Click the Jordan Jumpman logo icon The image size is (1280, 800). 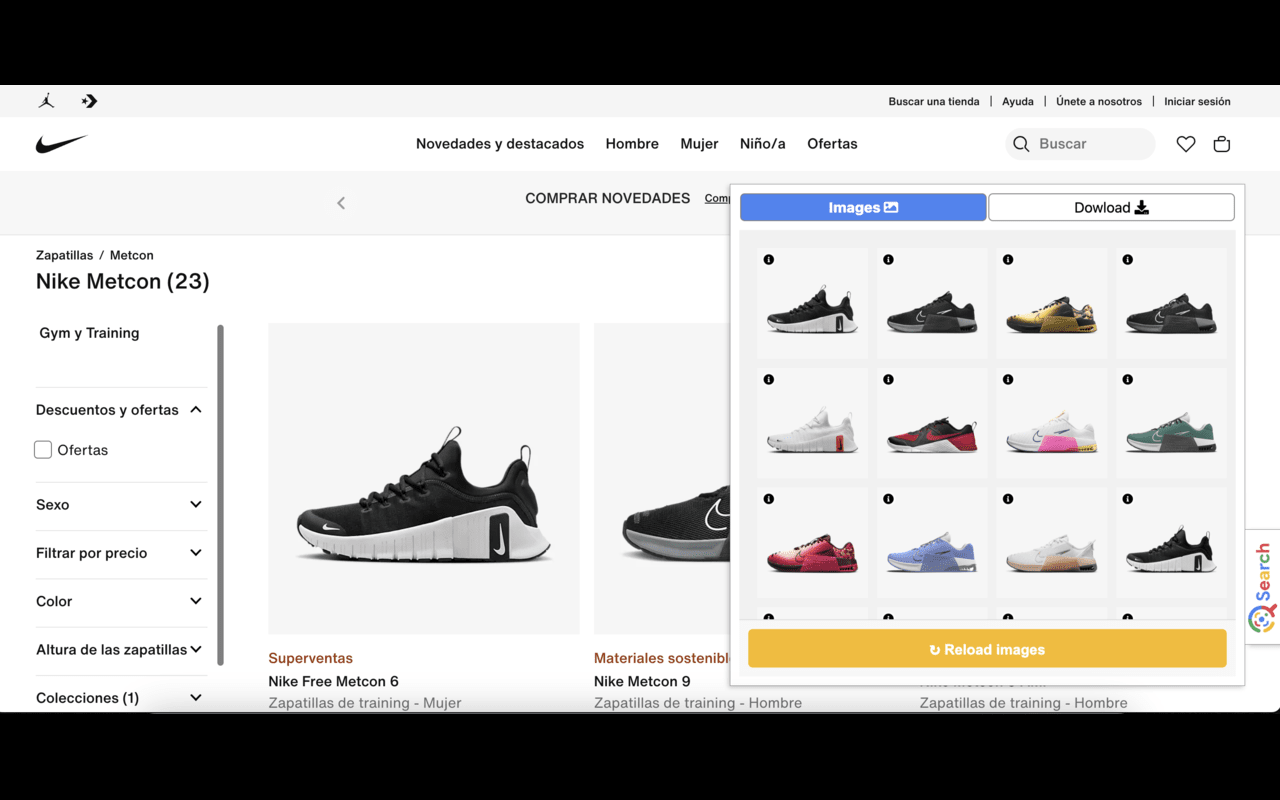point(45,100)
